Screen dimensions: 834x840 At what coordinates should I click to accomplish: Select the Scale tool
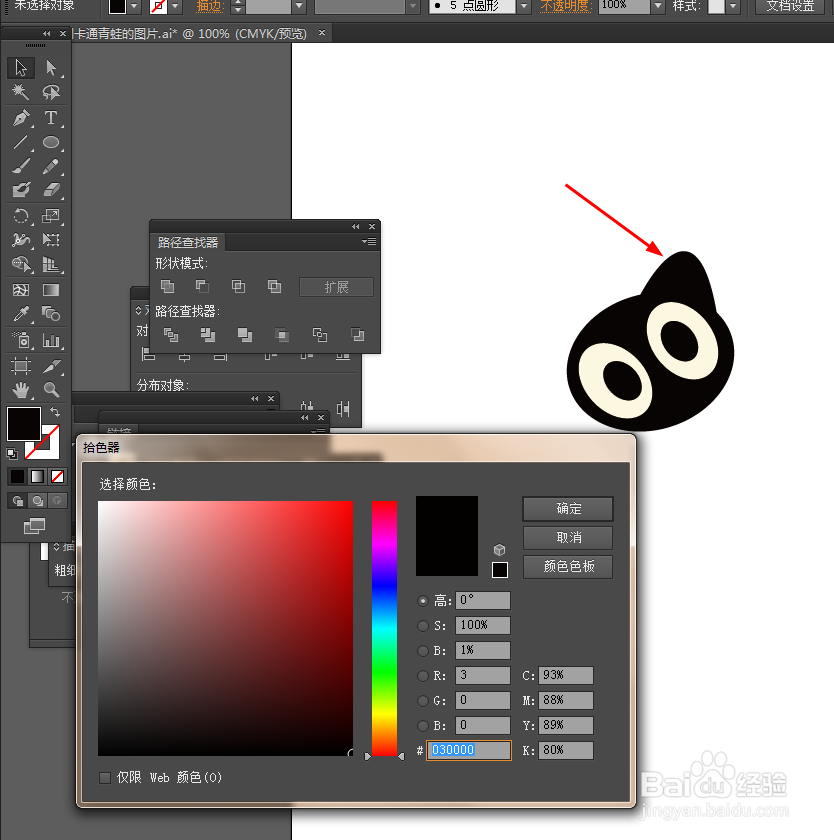click(x=51, y=216)
